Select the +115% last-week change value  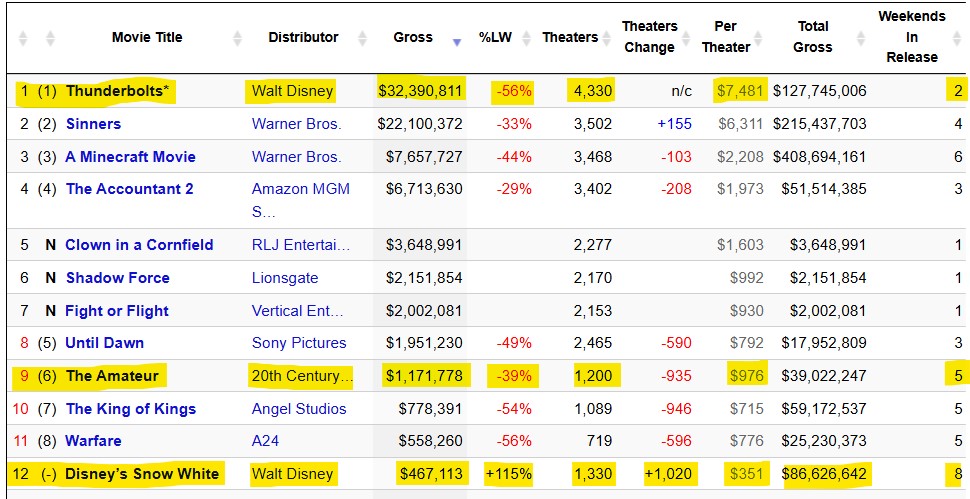coord(509,474)
